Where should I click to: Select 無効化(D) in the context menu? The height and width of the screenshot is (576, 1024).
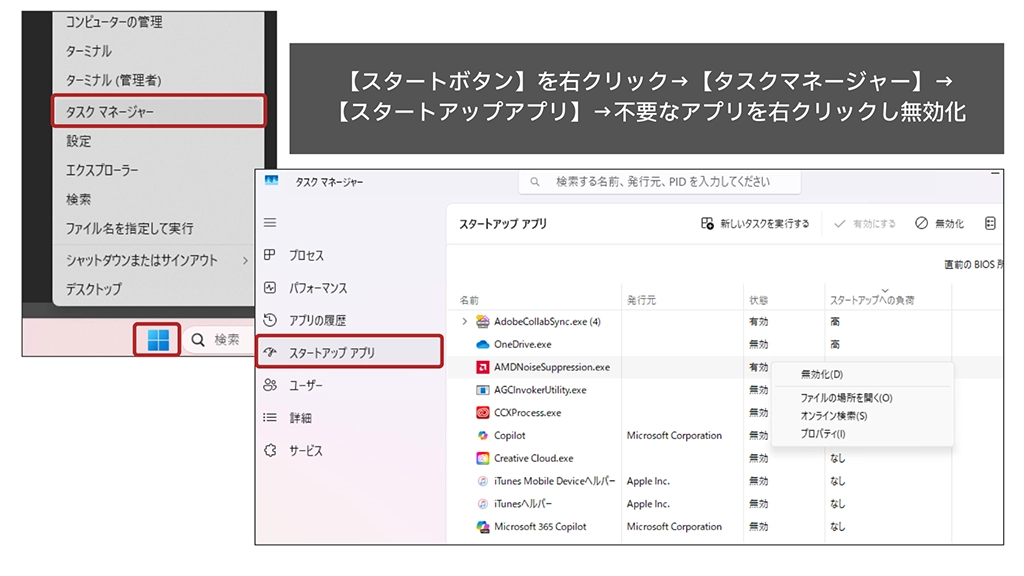click(x=822, y=375)
